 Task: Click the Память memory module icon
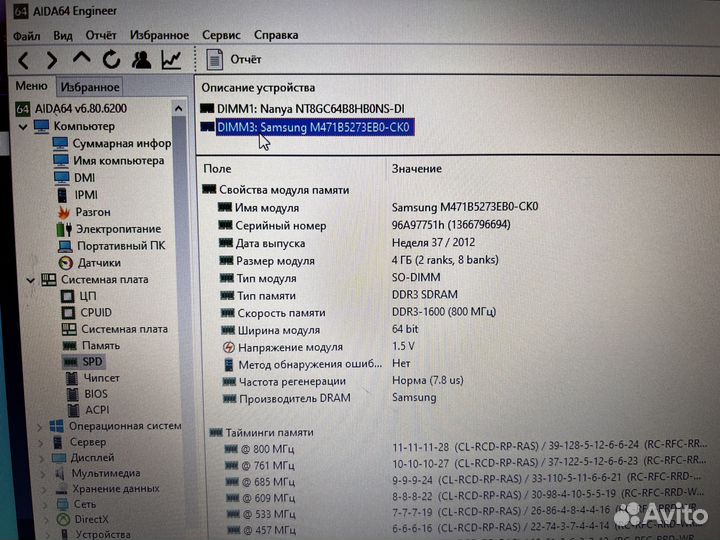click(x=69, y=346)
